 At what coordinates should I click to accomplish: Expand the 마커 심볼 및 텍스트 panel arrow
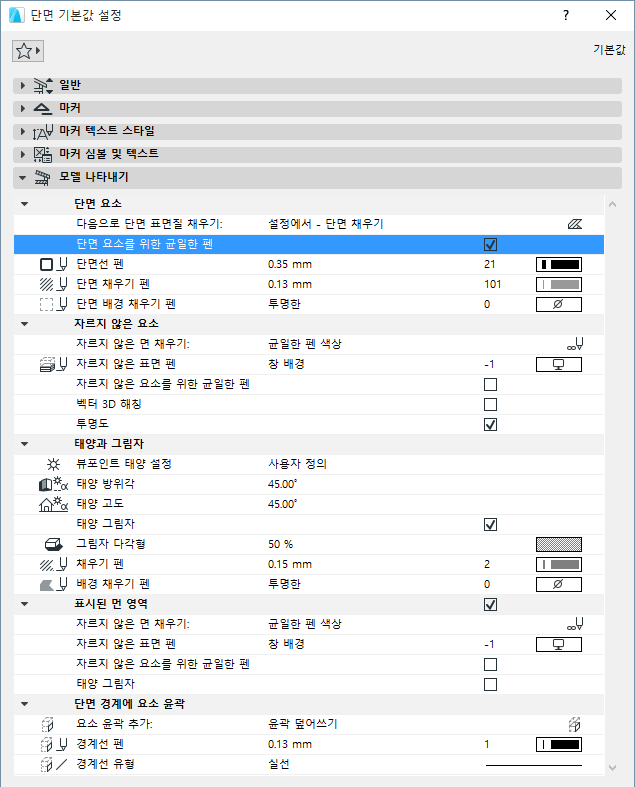click(23, 154)
